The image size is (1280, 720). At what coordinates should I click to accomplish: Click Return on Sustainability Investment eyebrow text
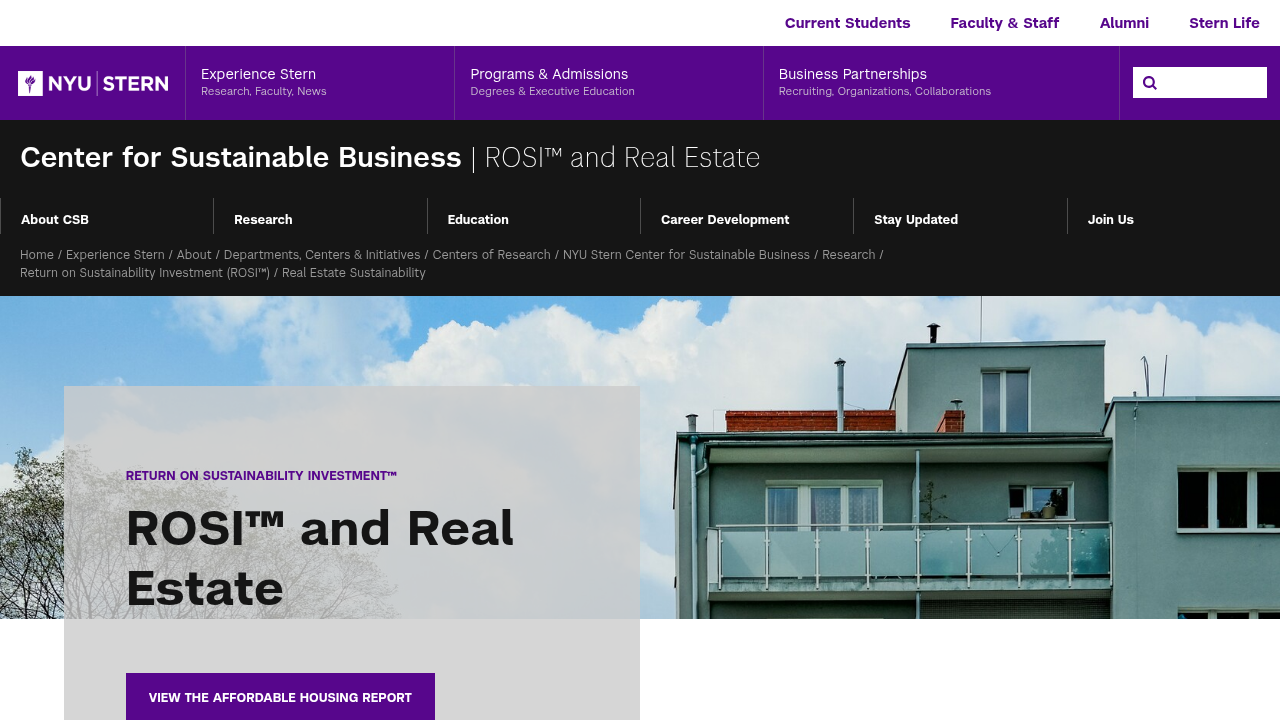tap(261, 476)
